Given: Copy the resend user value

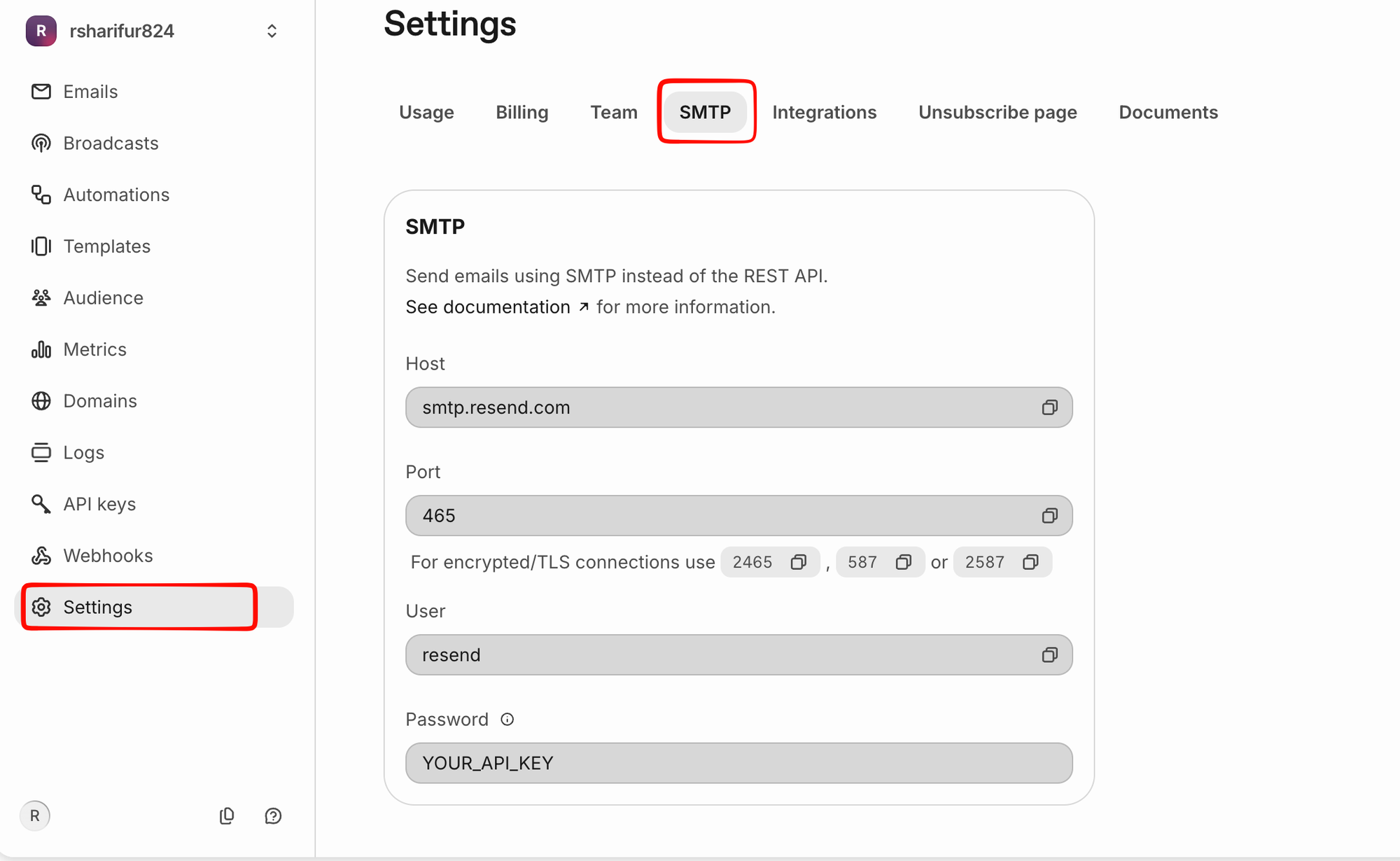Looking at the screenshot, I should [1049, 655].
